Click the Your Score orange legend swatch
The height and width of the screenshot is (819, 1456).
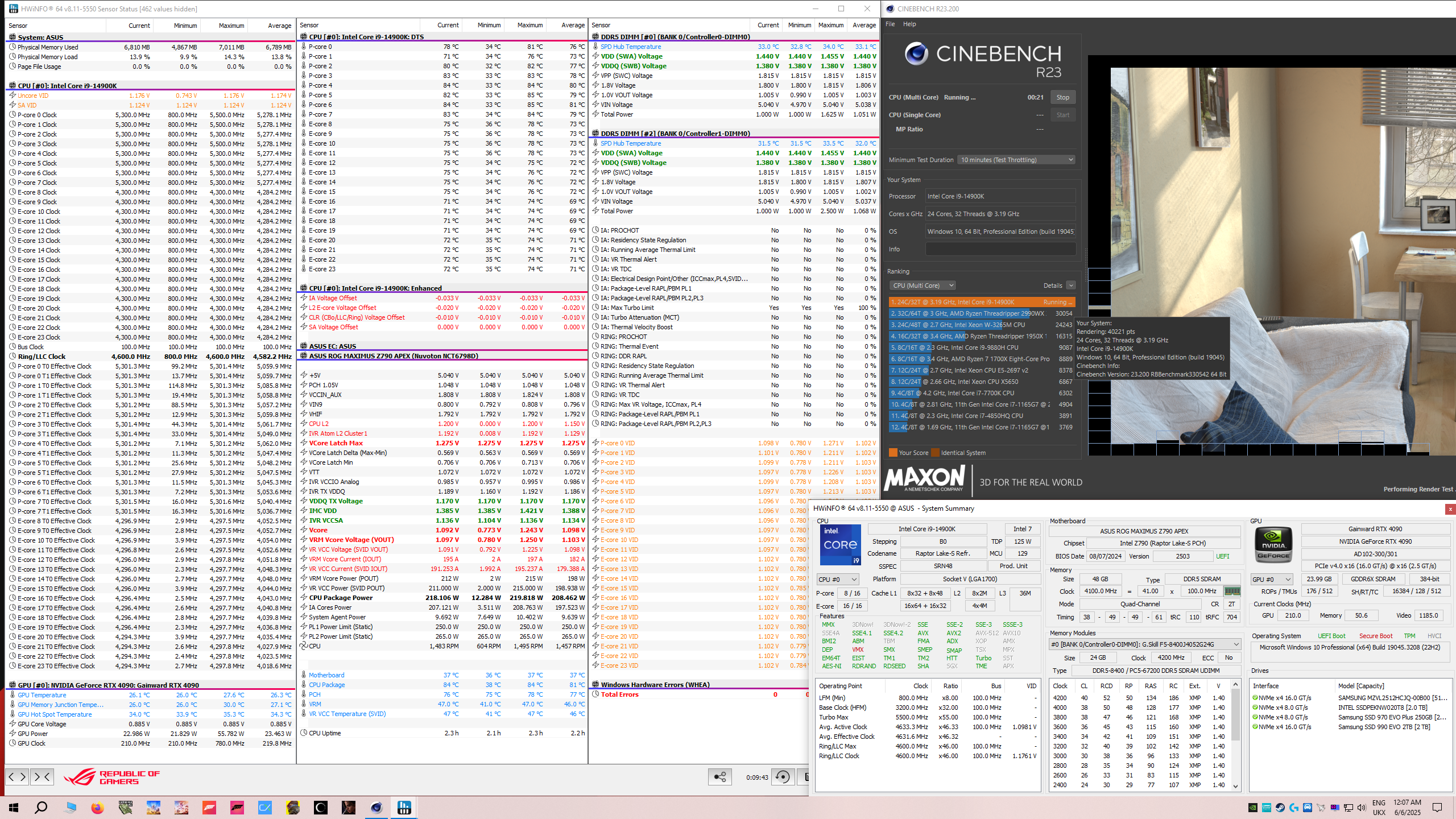[893, 453]
